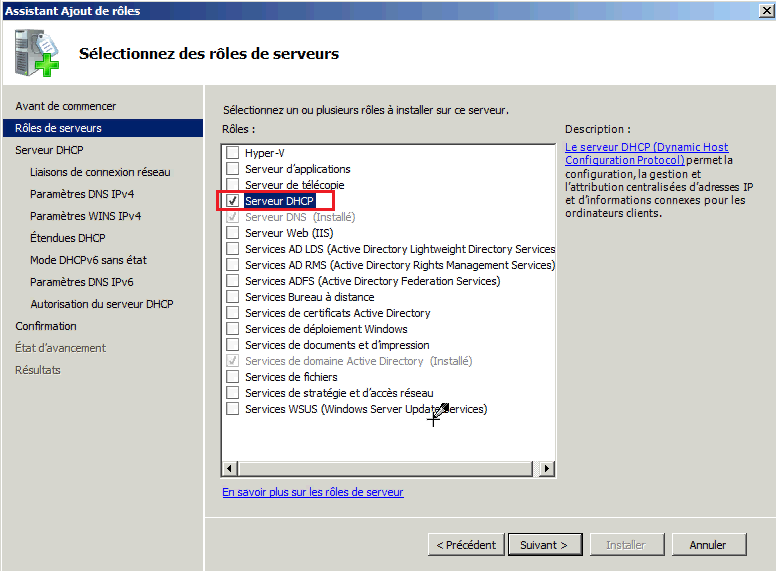Check the Serveur Web (IIS) checkbox

coord(232,233)
